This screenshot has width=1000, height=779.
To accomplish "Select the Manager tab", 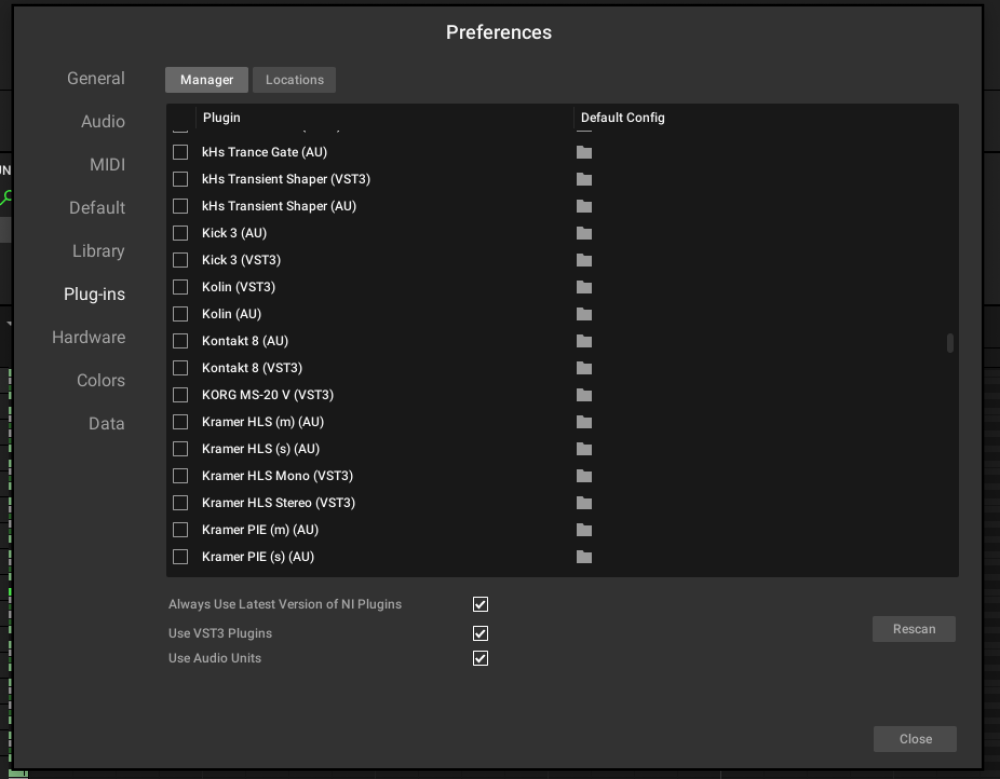I will [x=207, y=80].
